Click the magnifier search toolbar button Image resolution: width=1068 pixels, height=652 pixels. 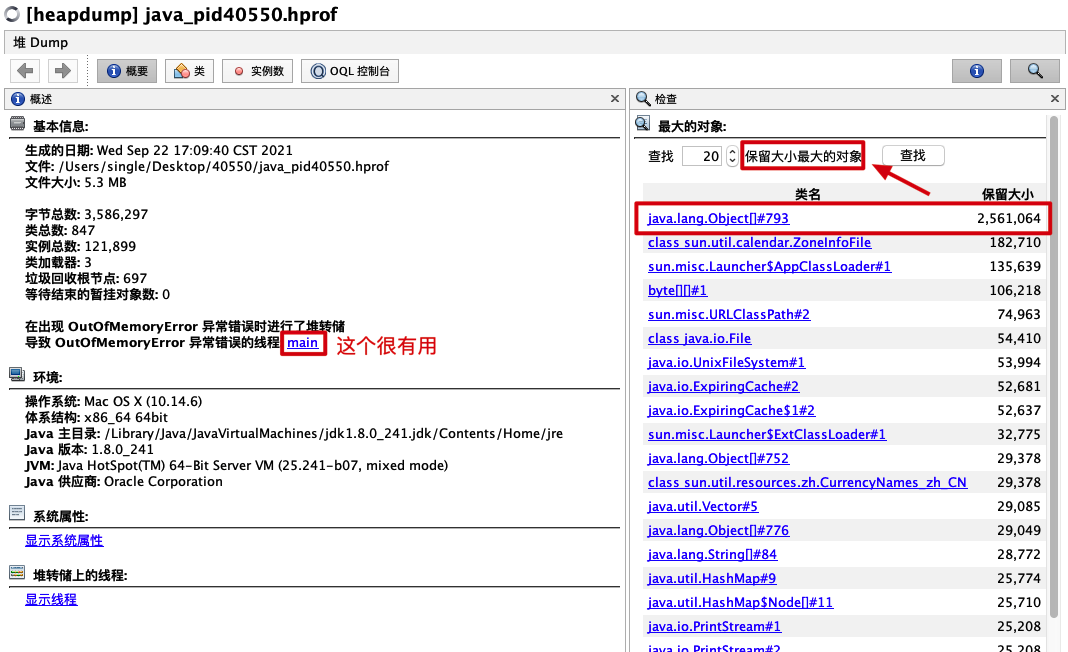[1035, 71]
